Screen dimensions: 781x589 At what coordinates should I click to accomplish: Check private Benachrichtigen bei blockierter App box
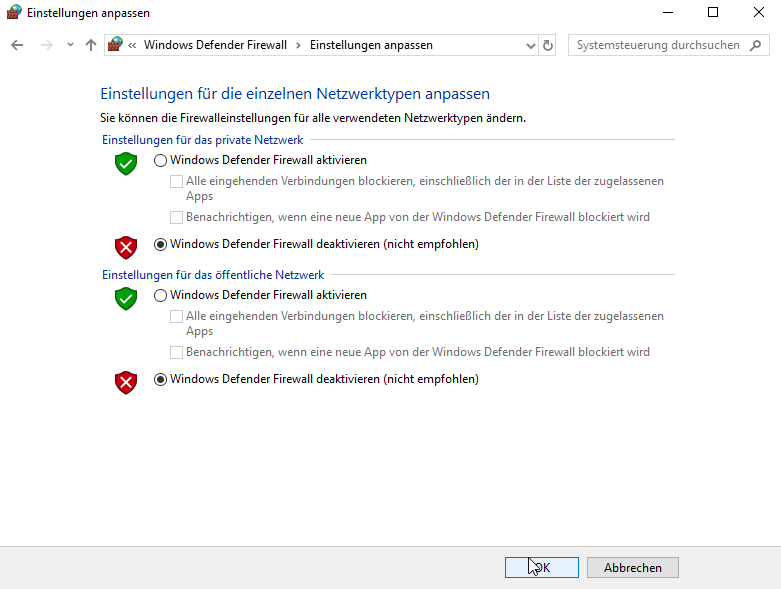tap(176, 218)
